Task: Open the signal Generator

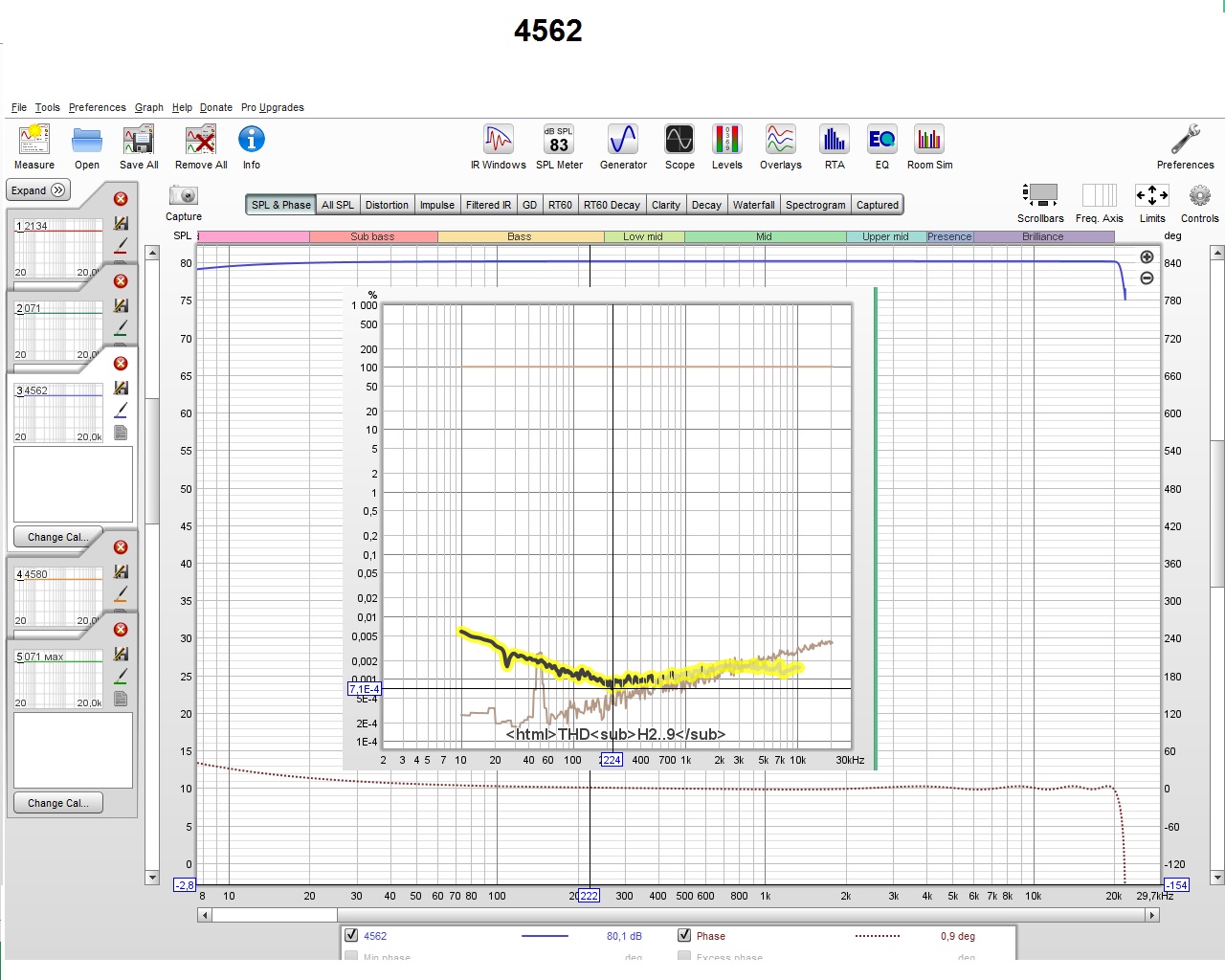Action: (623, 140)
